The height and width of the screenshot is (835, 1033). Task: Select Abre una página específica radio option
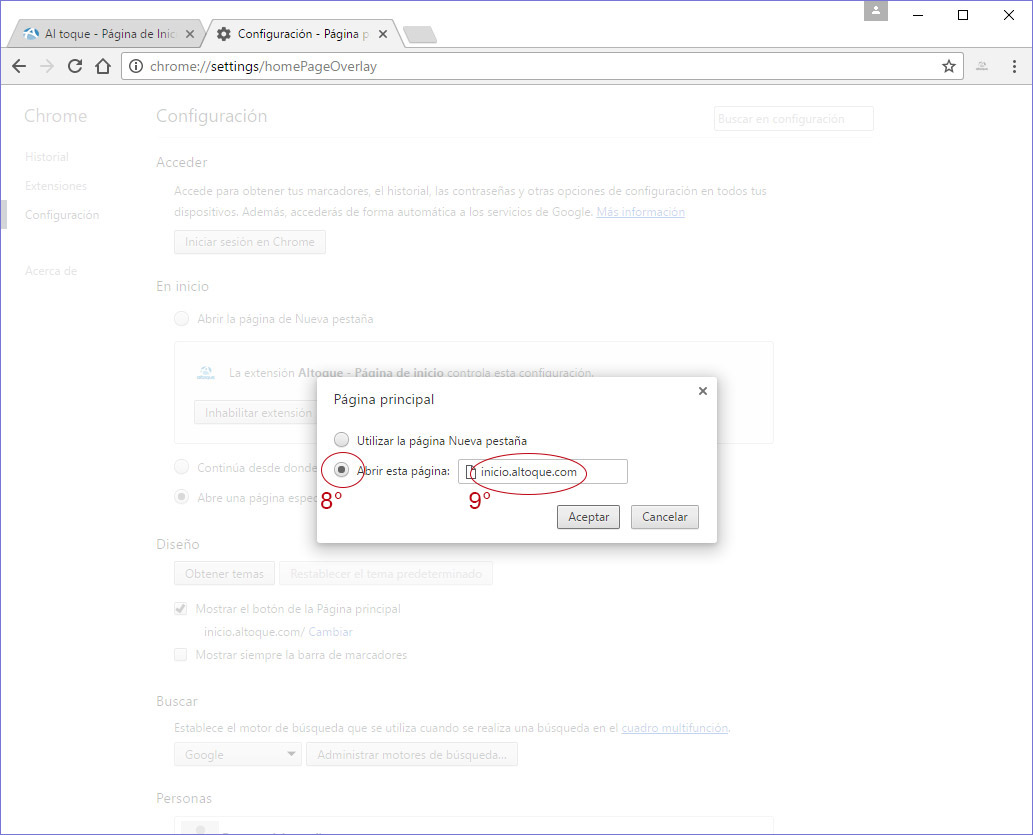pyautogui.click(x=181, y=497)
